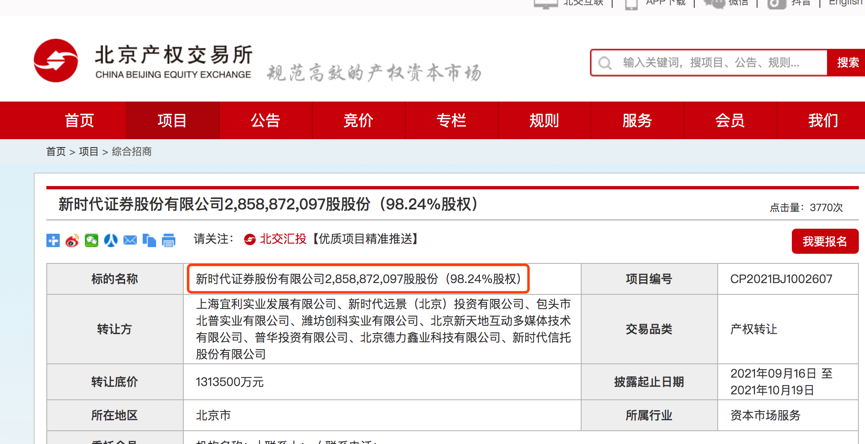Click the 项目 breadcrumb link
Image resolution: width=865 pixels, height=444 pixels.
[x=88, y=152]
